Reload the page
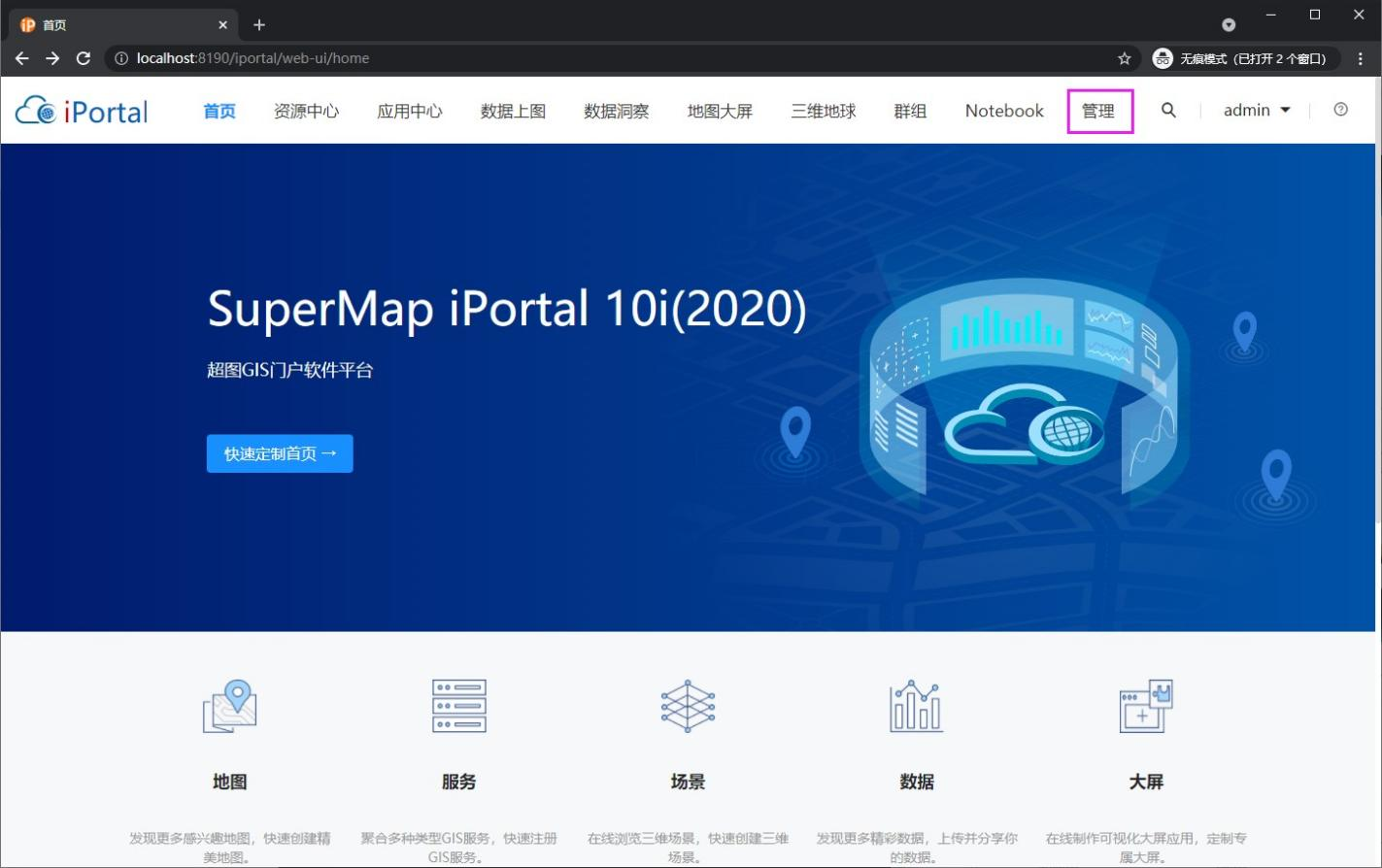Viewport: 1382px width, 868px height. coord(84,58)
